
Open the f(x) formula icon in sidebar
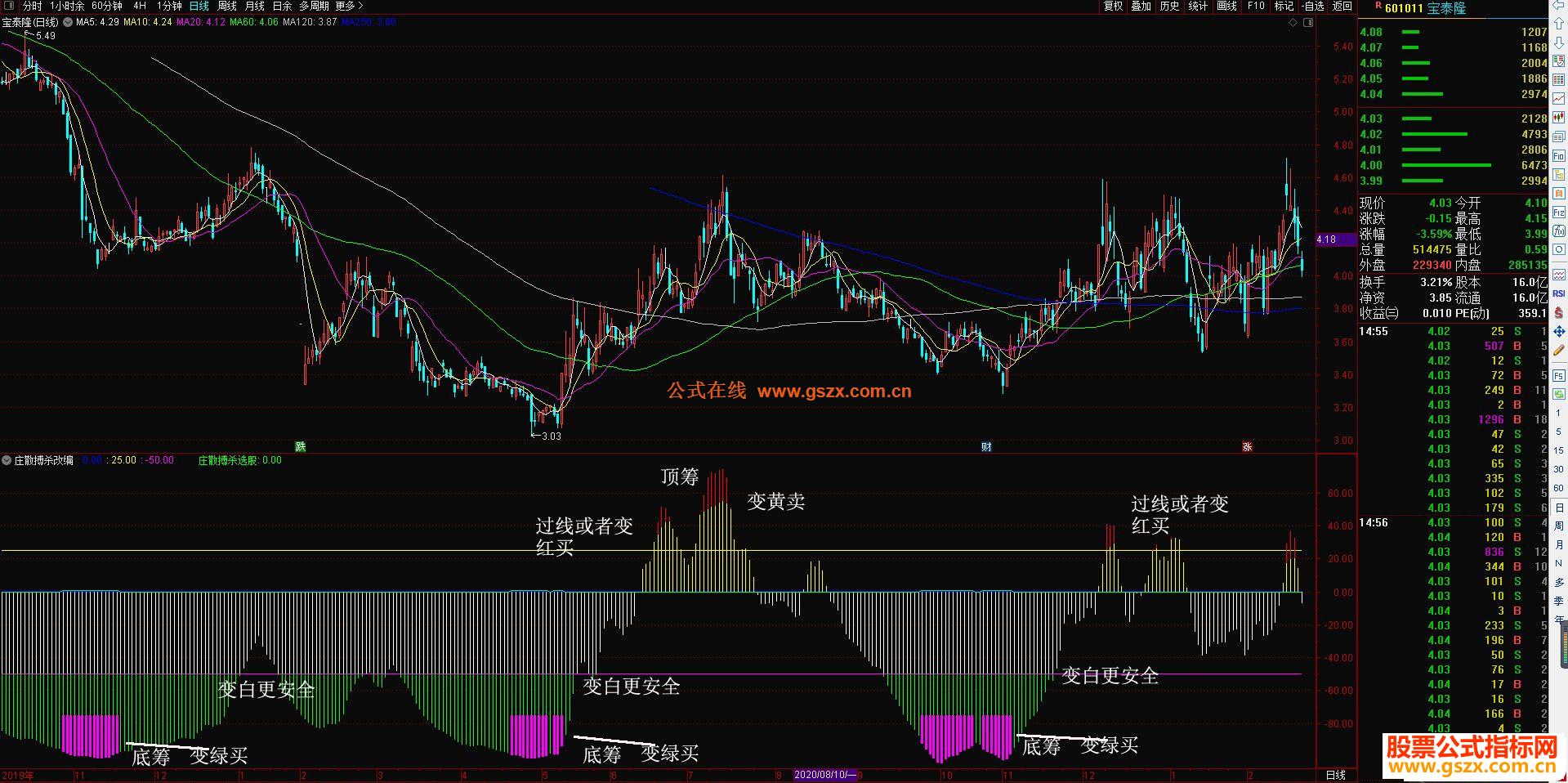point(1559,230)
